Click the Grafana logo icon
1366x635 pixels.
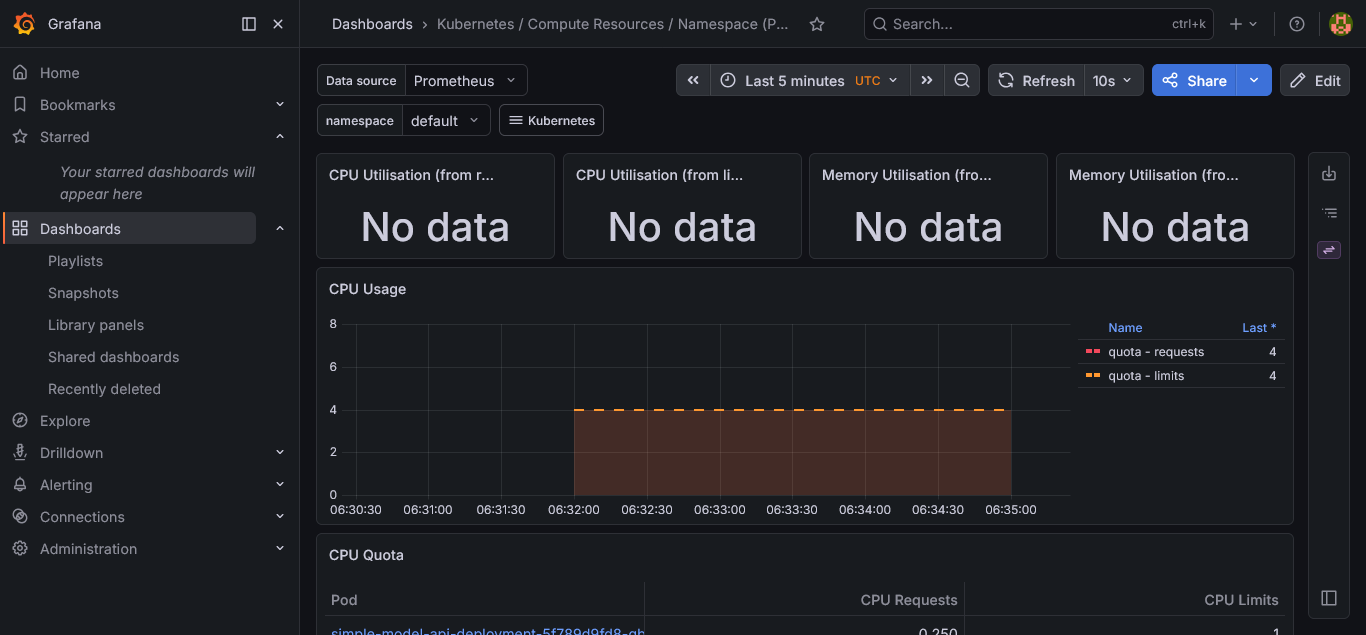25,24
